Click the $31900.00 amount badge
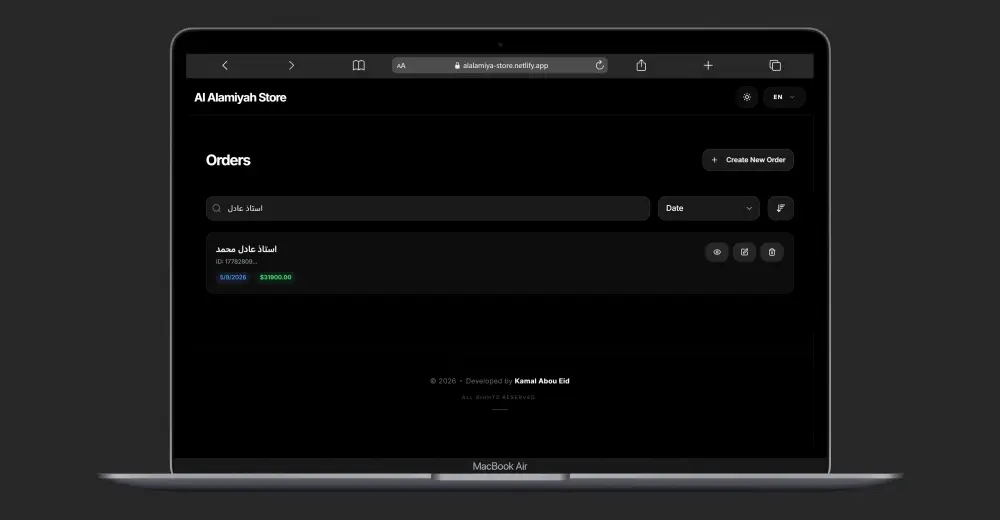Image resolution: width=1000 pixels, height=520 pixels. [276, 277]
